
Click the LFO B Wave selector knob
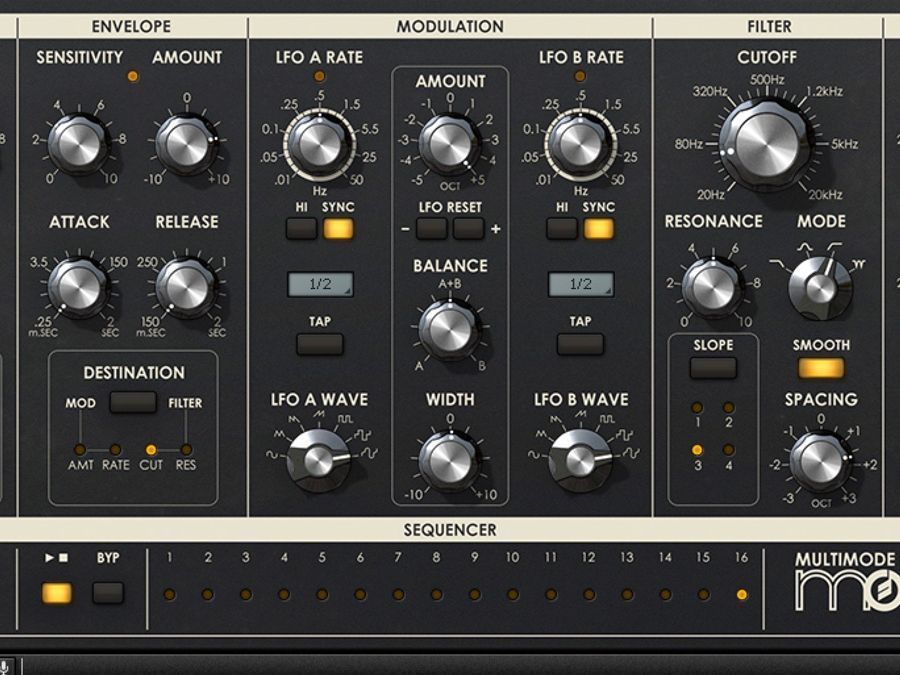[x=580, y=460]
